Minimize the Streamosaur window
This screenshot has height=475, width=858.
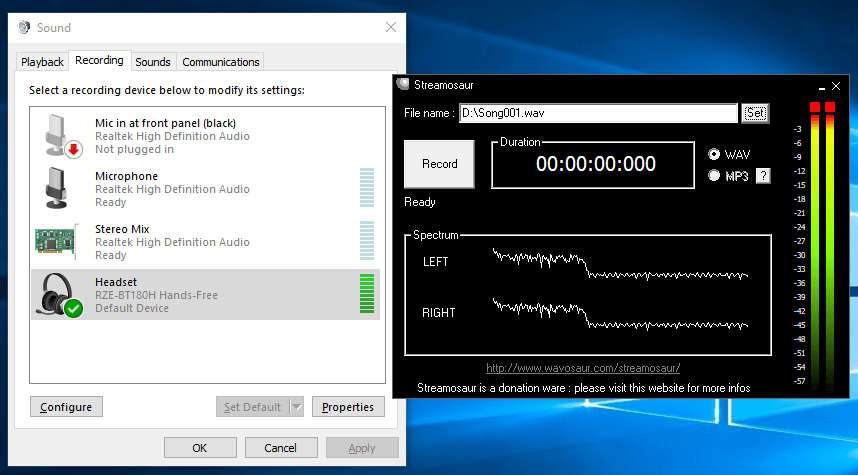[x=821, y=87]
